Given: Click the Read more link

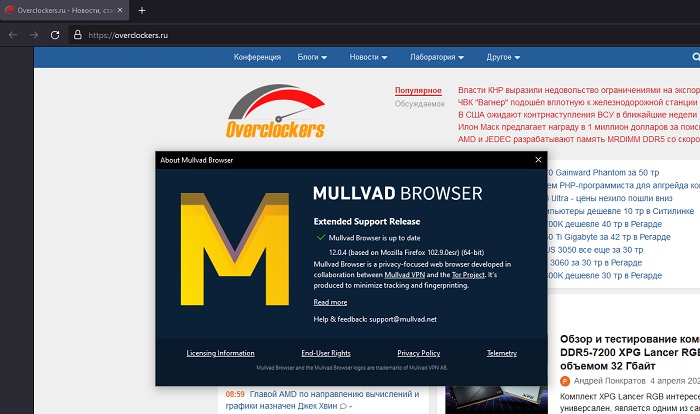Looking at the screenshot, I should coord(330,302).
